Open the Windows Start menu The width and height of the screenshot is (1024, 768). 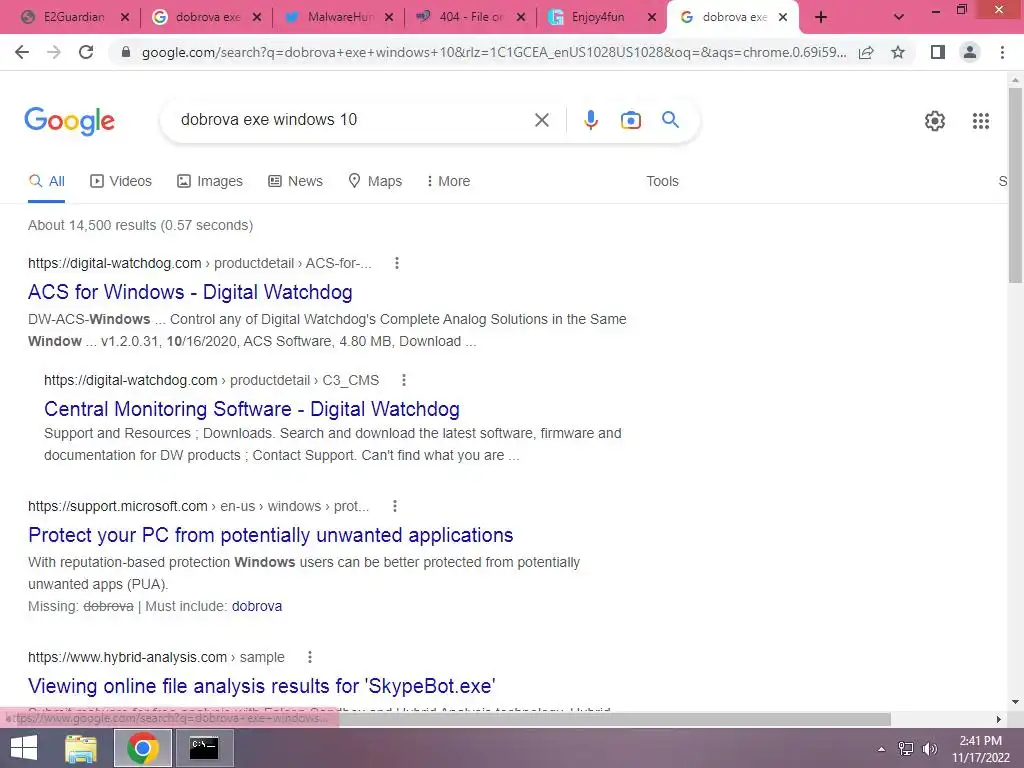[x=24, y=749]
